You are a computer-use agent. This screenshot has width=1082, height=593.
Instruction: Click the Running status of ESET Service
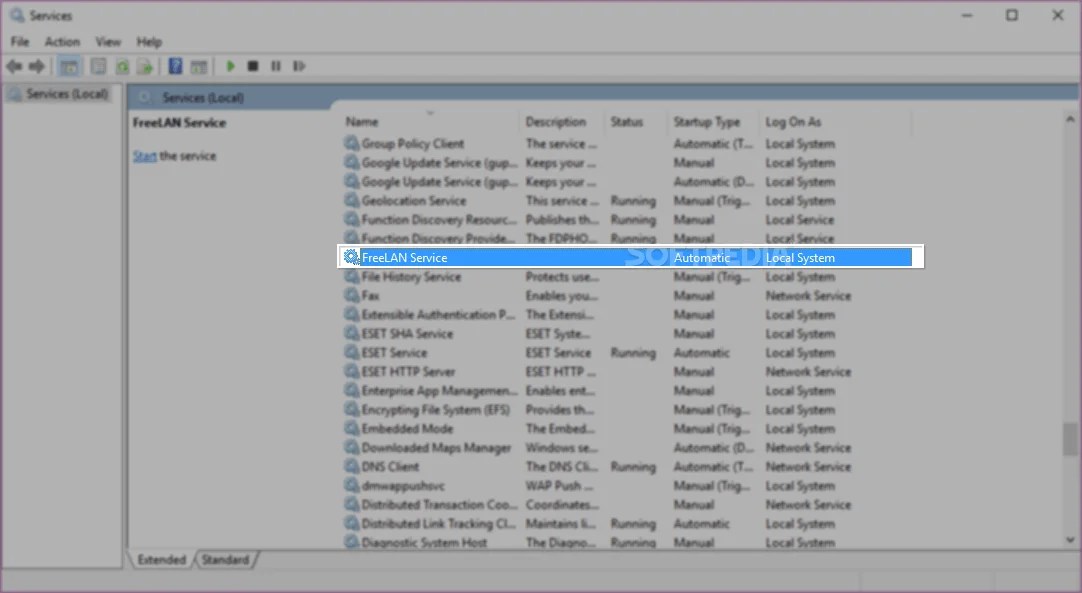pyautogui.click(x=633, y=353)
